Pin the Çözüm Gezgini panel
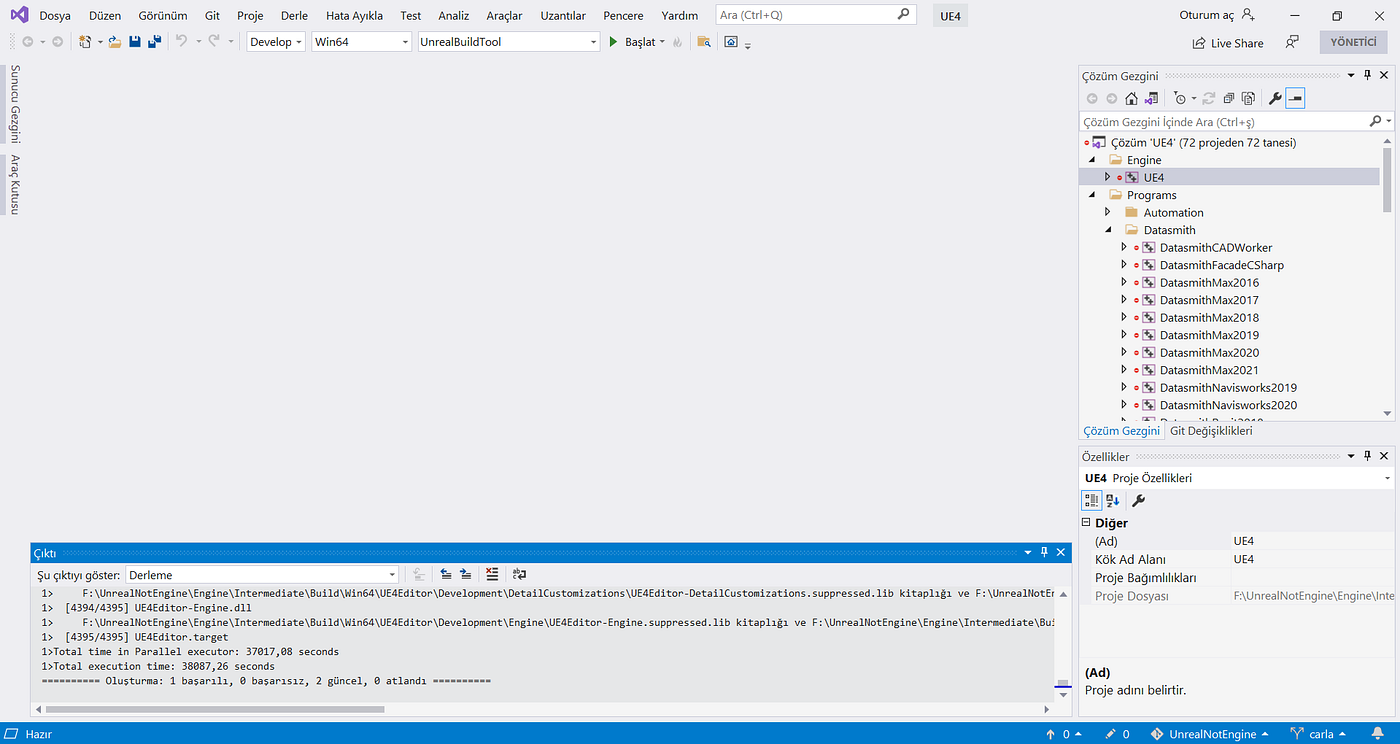 click(x=1367, y=75)
